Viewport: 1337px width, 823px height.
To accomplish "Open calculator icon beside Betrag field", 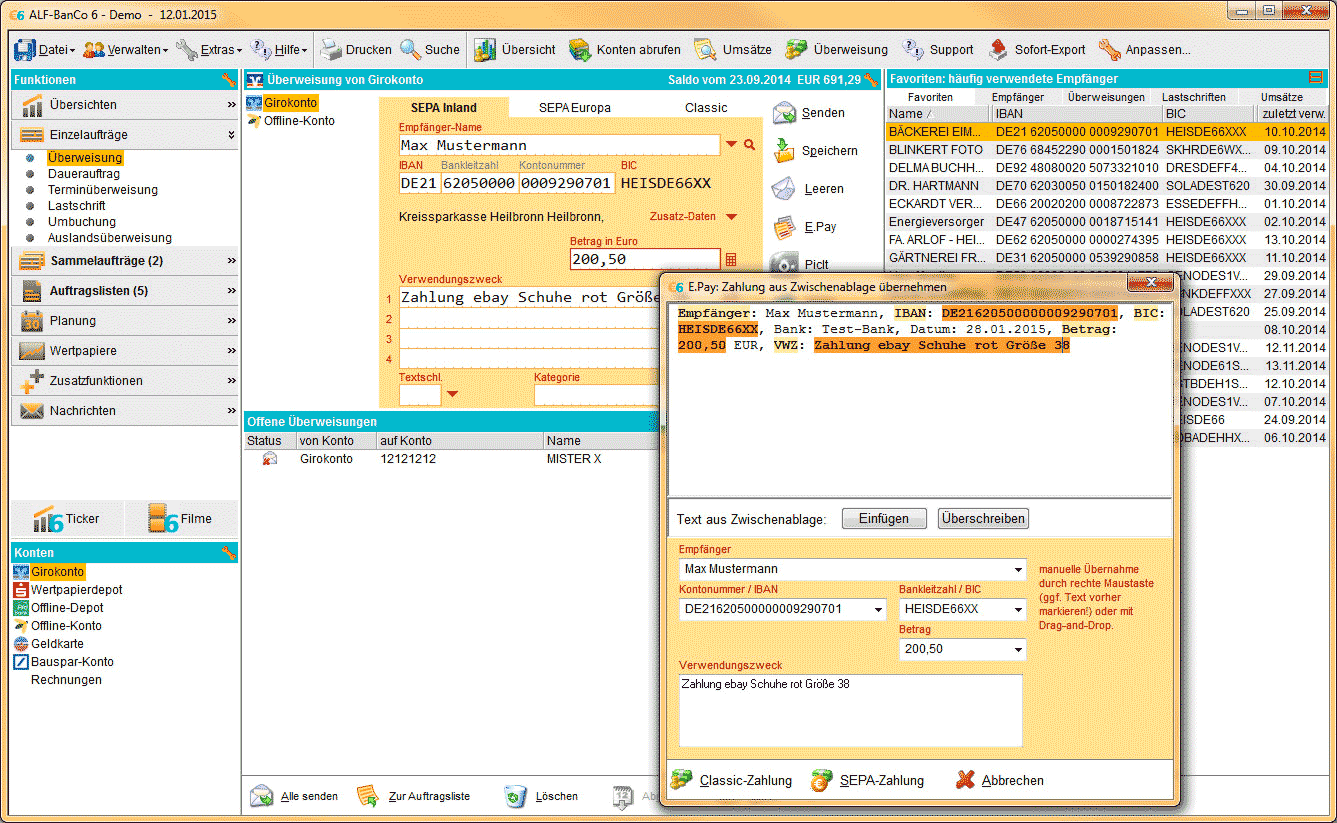I will [731, 260].
